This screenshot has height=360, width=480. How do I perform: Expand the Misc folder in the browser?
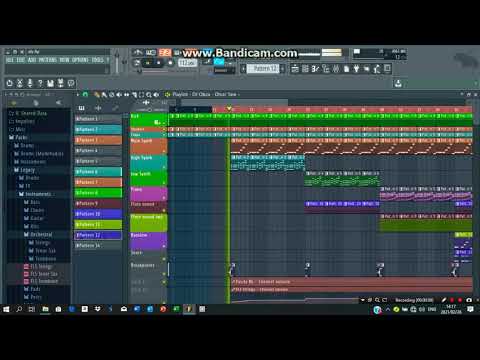[x=20, y=129]
